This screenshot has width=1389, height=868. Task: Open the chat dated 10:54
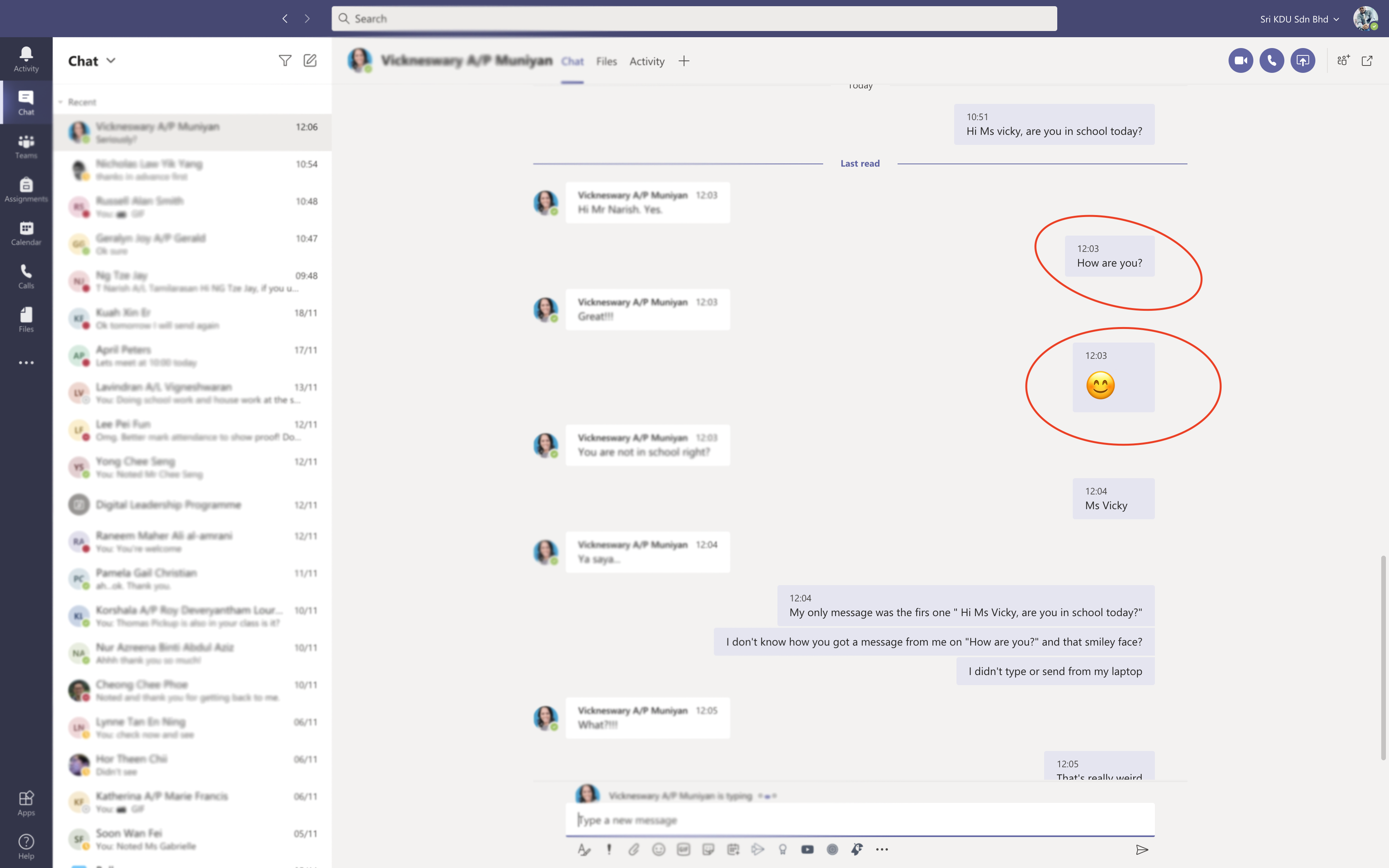point(192,170)
